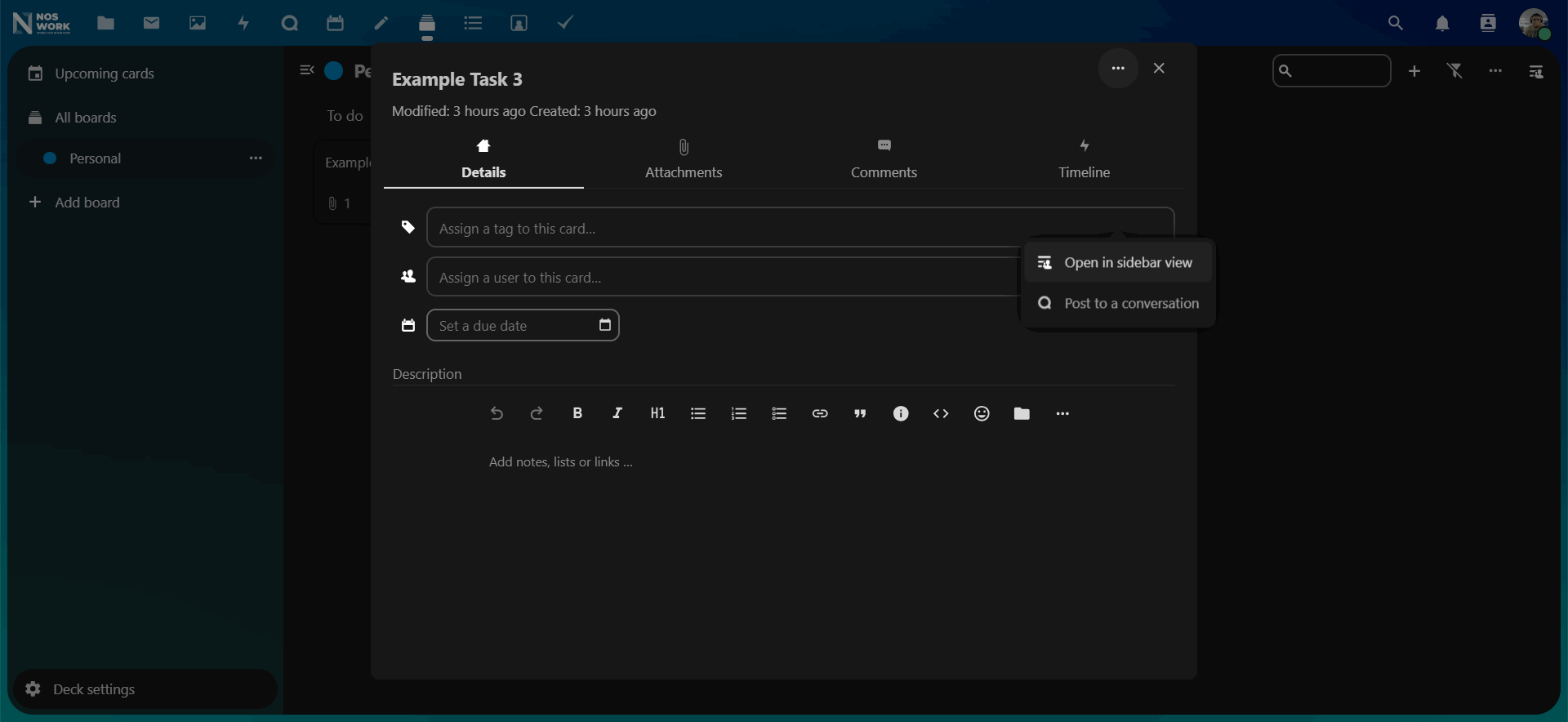Click the Set a due date field

tap(523, 325)
